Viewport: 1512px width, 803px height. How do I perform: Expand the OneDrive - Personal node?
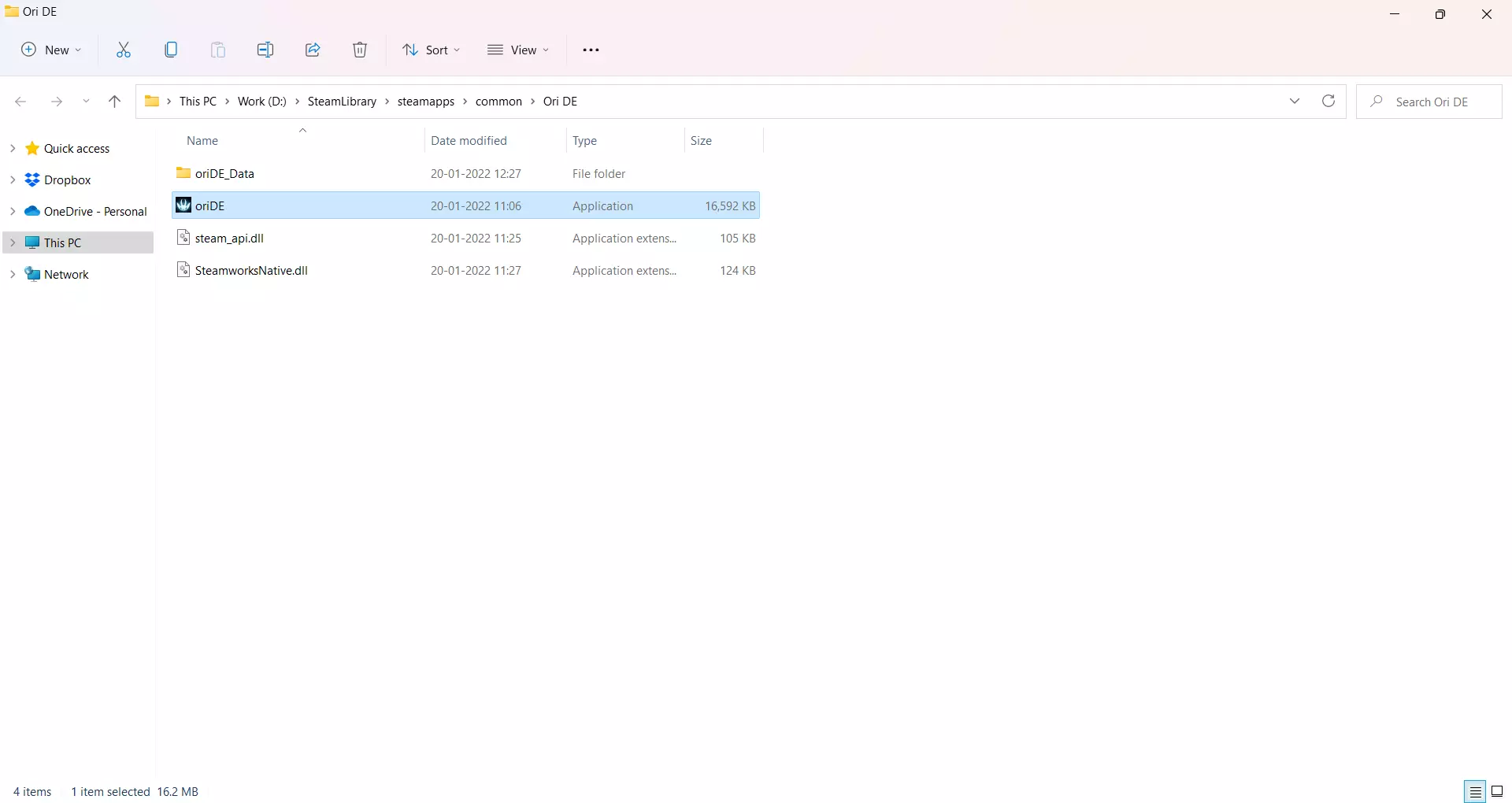pyautogui.click(x=13, y=211)
